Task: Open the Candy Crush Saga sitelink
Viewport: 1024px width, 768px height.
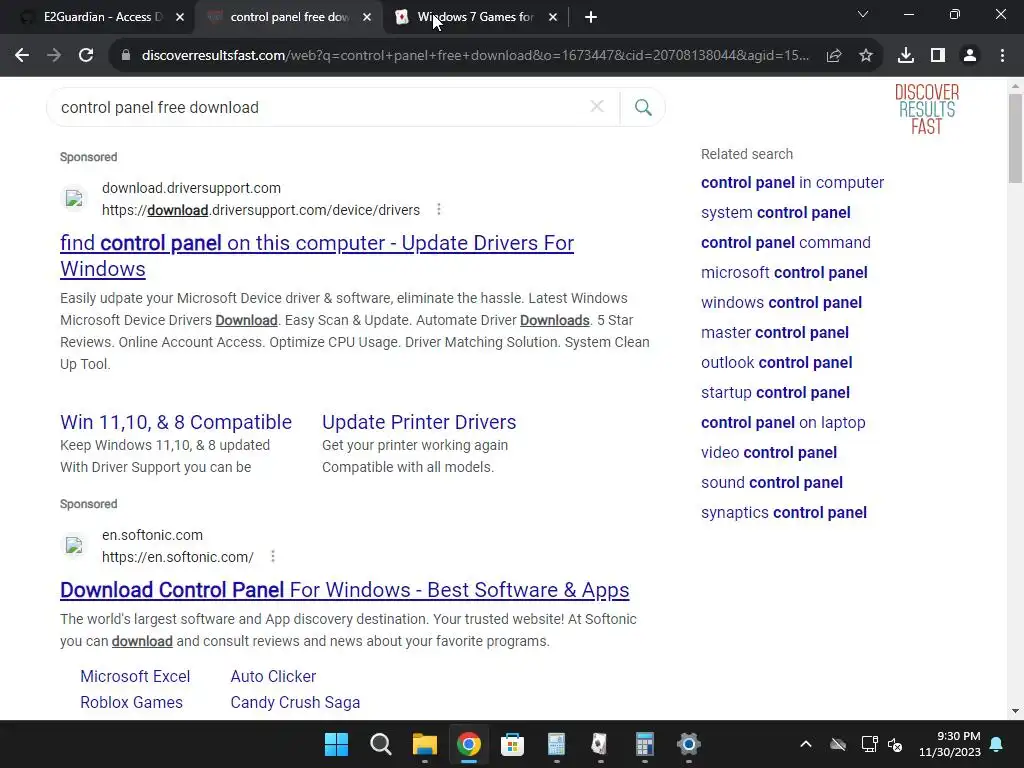Action: 295,702
